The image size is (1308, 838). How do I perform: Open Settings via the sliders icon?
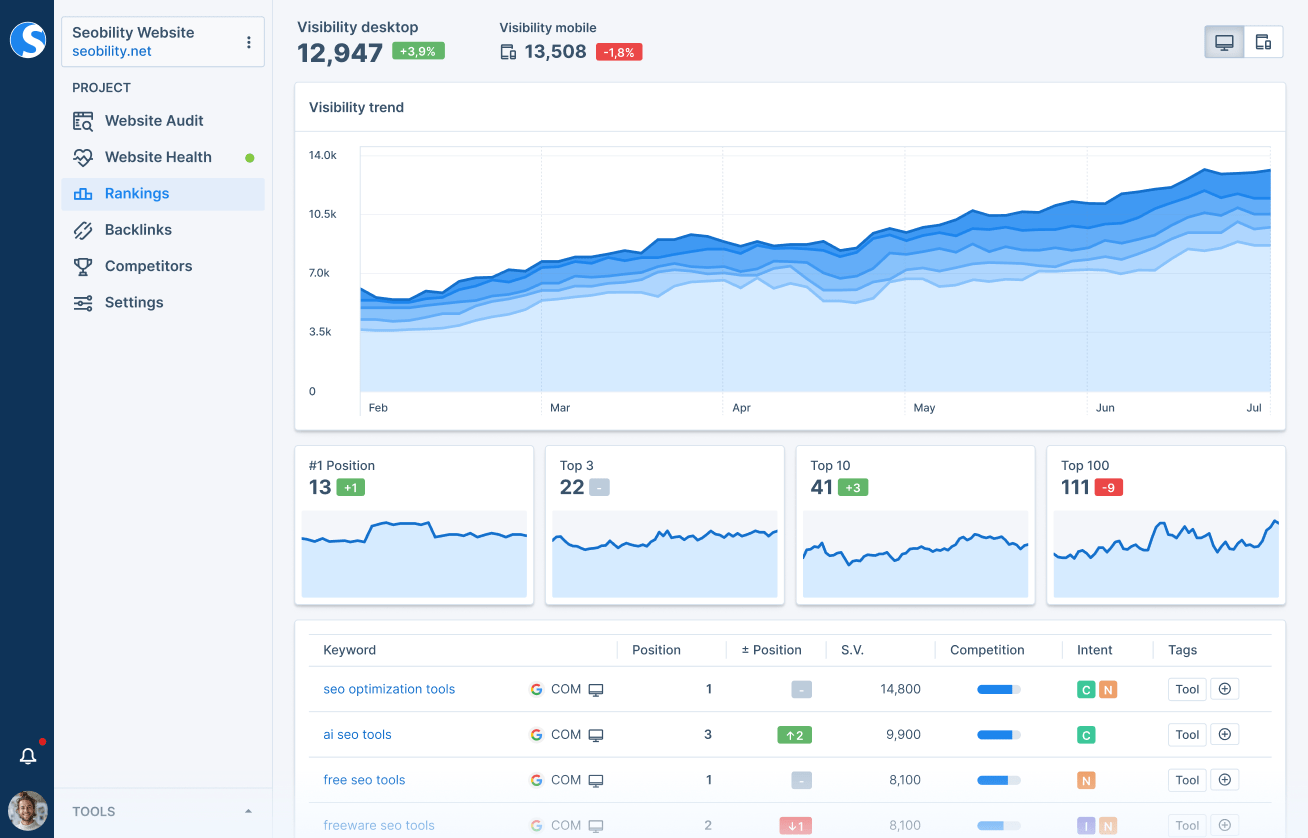point(84,301)
